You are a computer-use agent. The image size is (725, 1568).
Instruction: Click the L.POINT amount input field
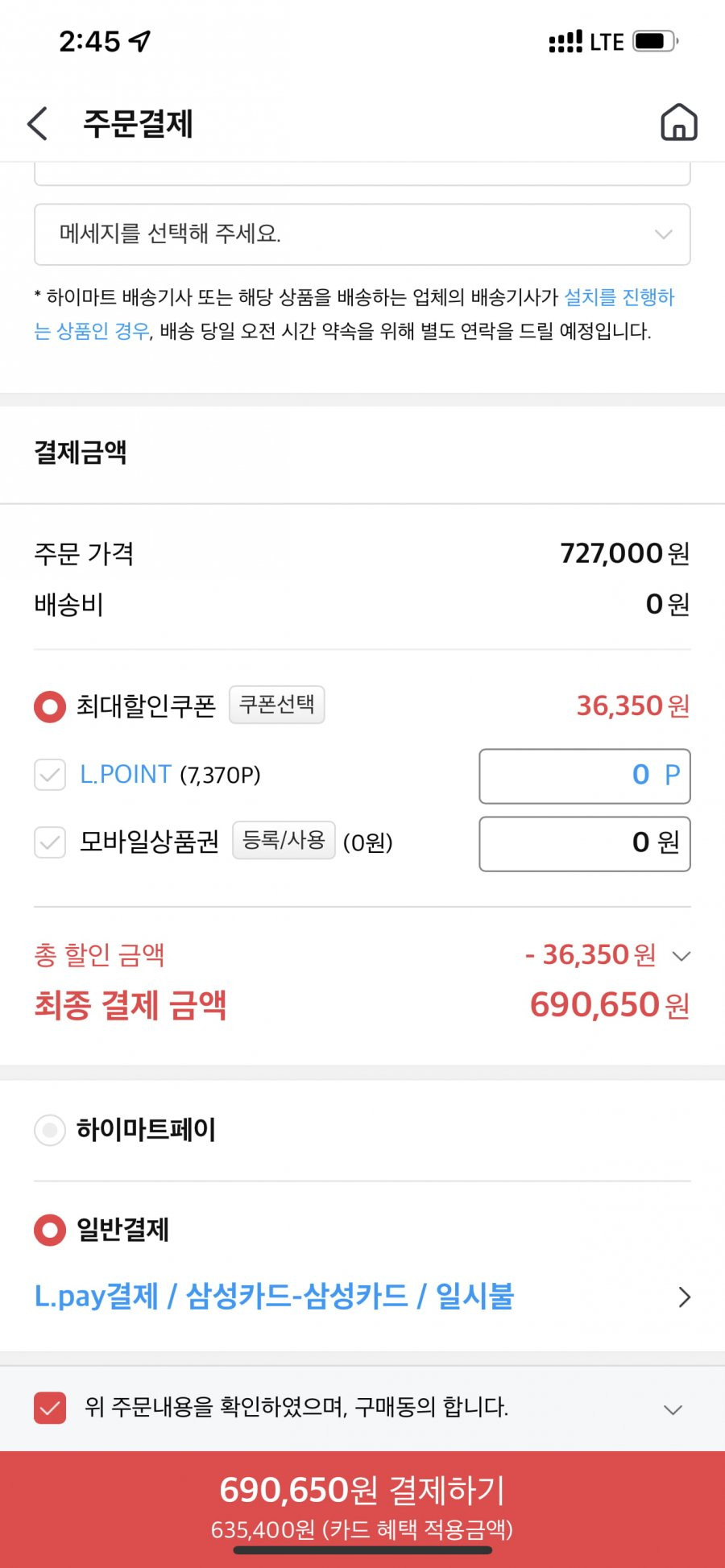pyautogui.click(x=585, y=776)
